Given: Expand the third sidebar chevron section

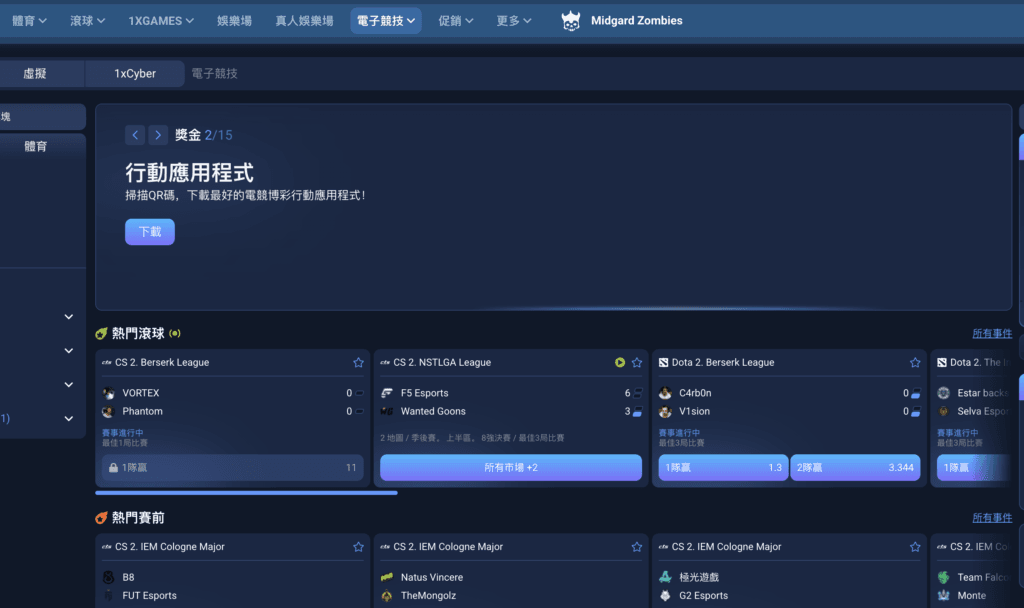Looking at the screenshot, I should (69, 385).
